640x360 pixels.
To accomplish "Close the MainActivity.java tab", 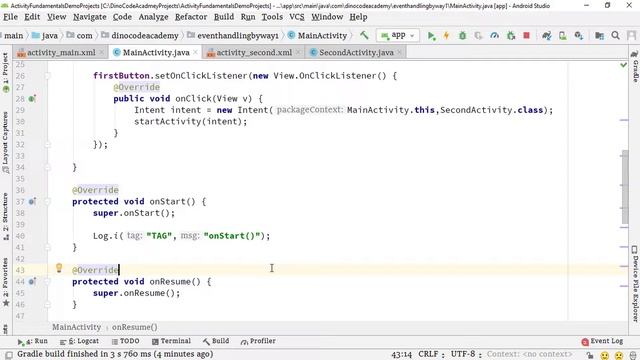I will tap(196, 52).
